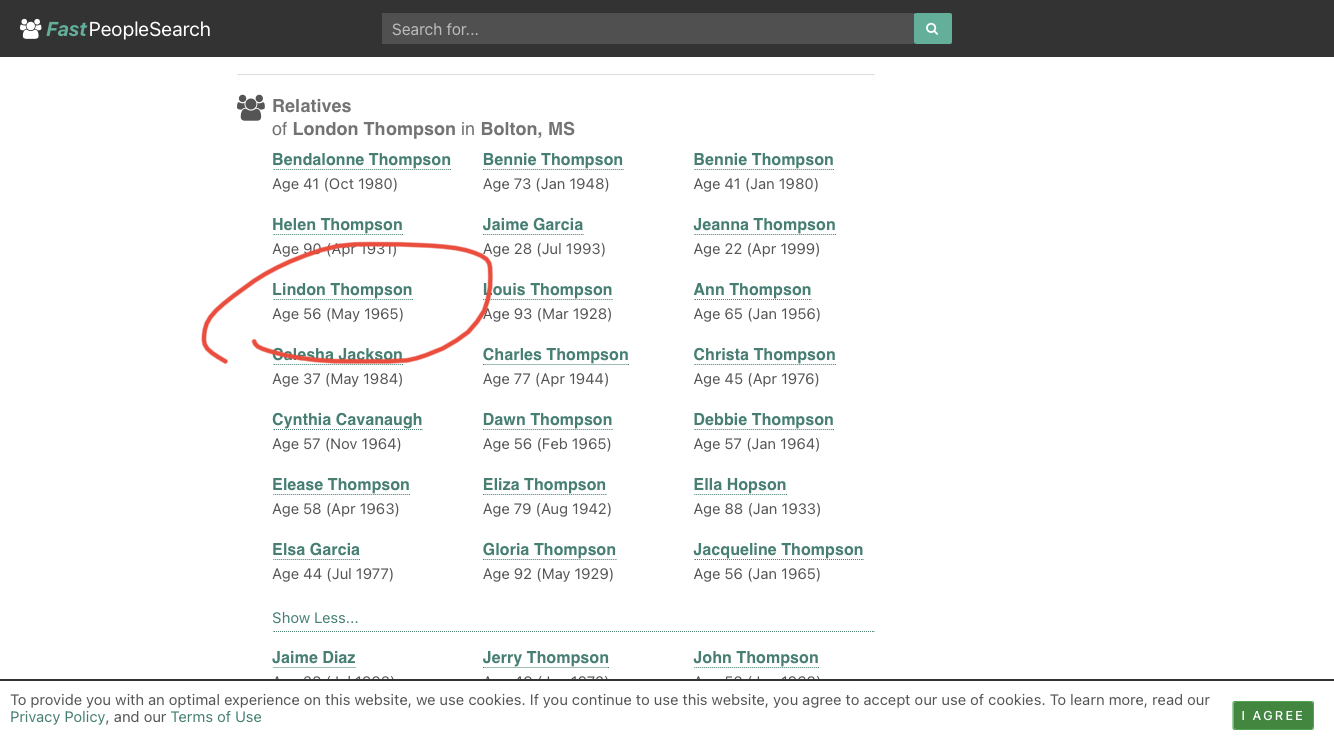Open Lindon Thompson's record
Viewport: 1334px width, 750px height.
(x=342, y=290)
